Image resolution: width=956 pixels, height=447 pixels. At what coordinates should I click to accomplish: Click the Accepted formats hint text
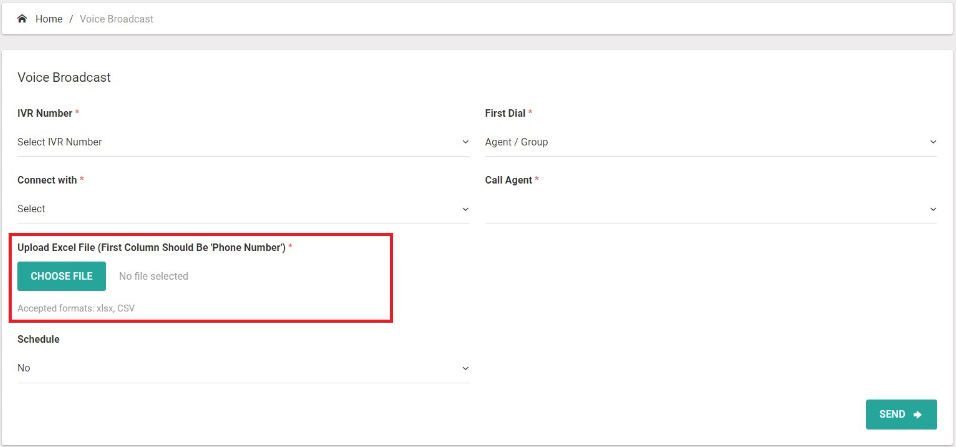tap(76, 308)
